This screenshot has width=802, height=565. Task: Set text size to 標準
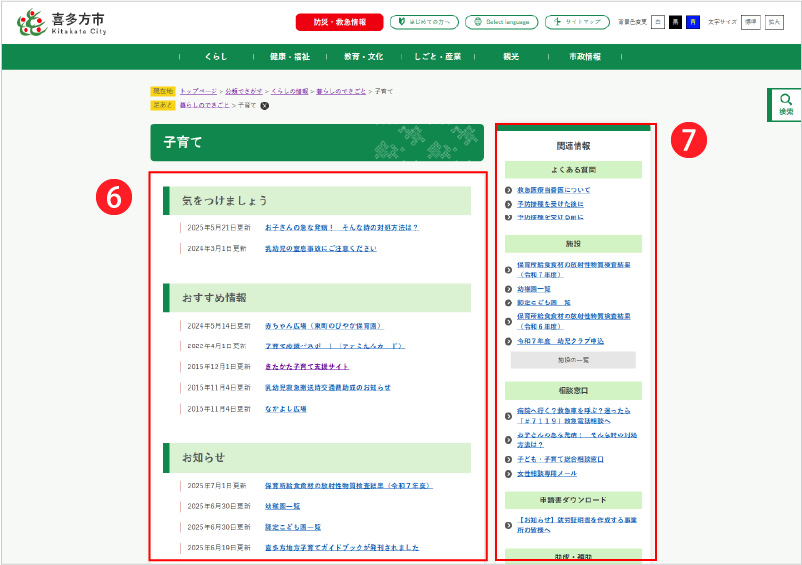[x=750, y=22]
